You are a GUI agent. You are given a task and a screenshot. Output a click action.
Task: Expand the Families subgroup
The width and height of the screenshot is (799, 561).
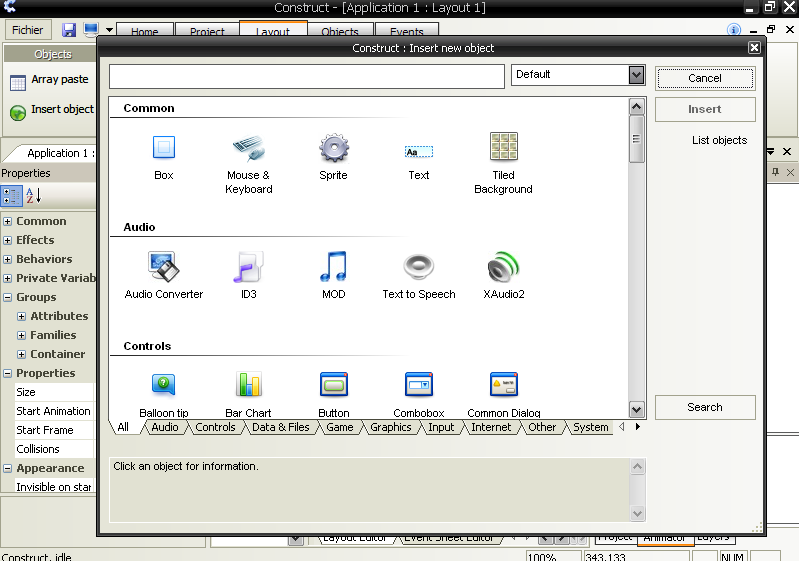point(21,335)
